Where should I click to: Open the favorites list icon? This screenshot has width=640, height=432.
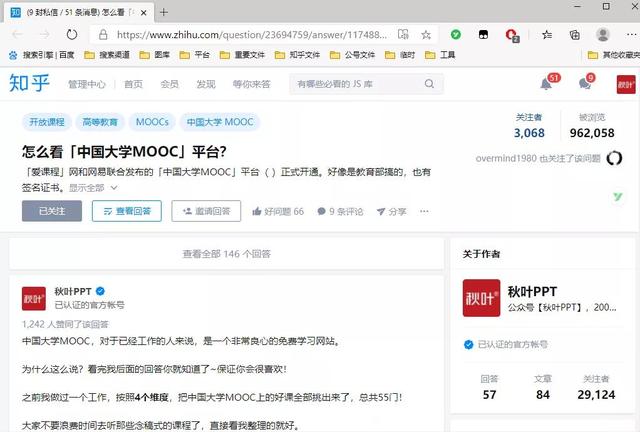[x=547, y=35]
